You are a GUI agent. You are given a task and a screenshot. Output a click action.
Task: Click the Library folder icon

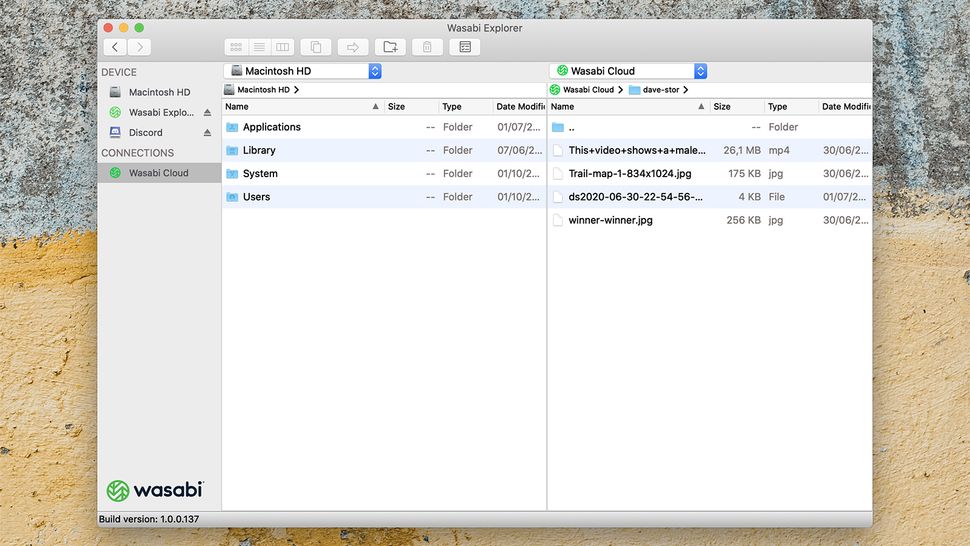coord(232,150)
